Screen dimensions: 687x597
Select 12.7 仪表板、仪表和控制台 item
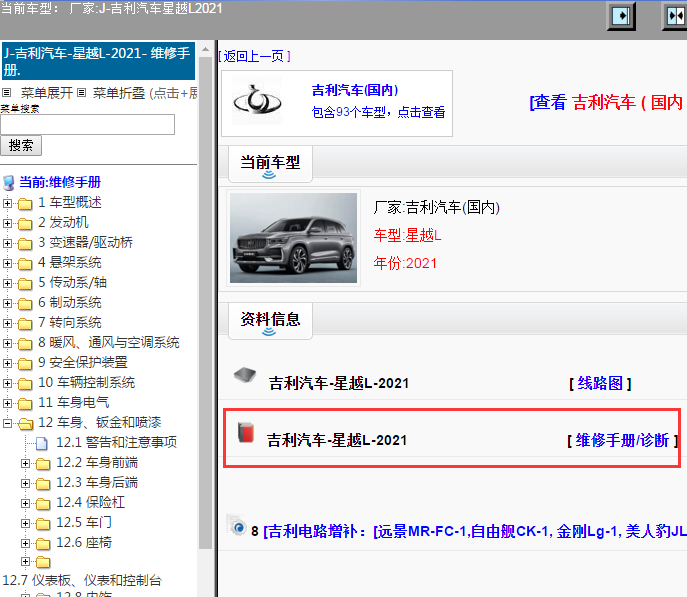(82, 580)
